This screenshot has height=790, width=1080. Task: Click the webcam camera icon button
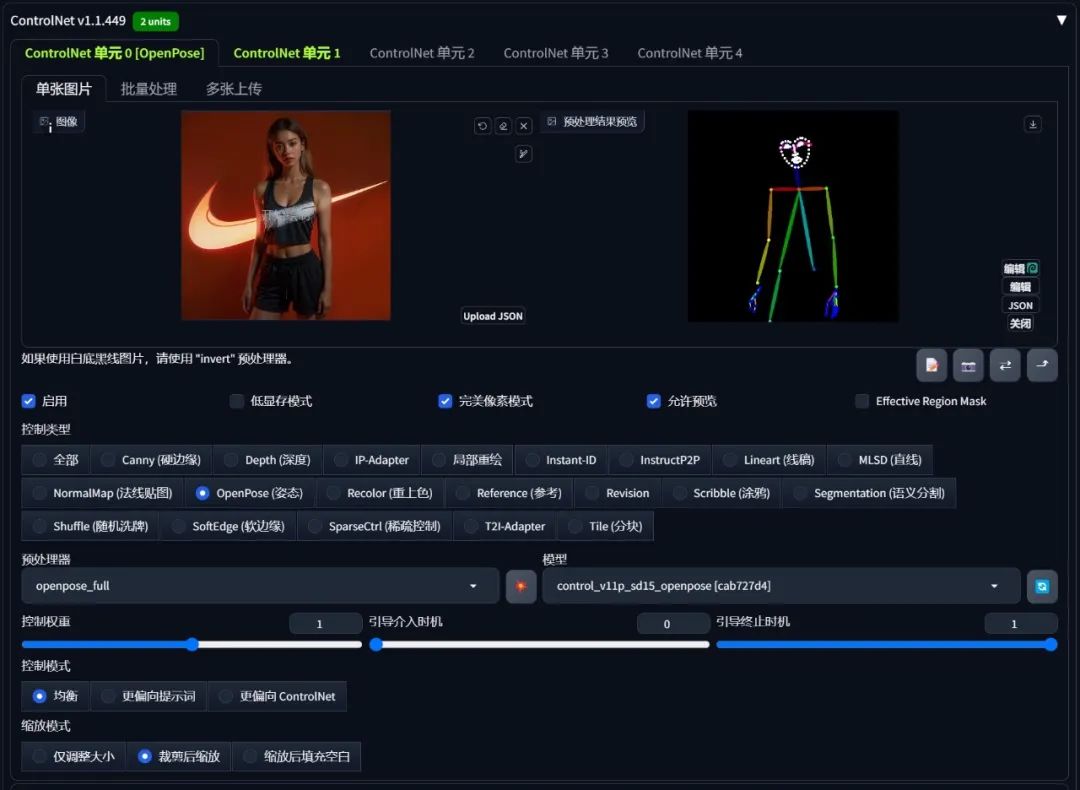(968, 365)
